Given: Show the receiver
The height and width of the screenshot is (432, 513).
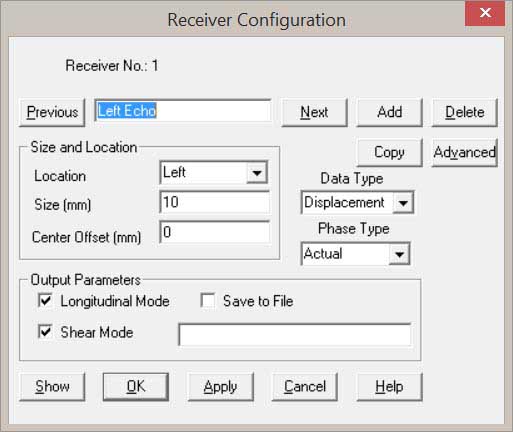Looking at the screenshot, I should click(x=52, y=387).
